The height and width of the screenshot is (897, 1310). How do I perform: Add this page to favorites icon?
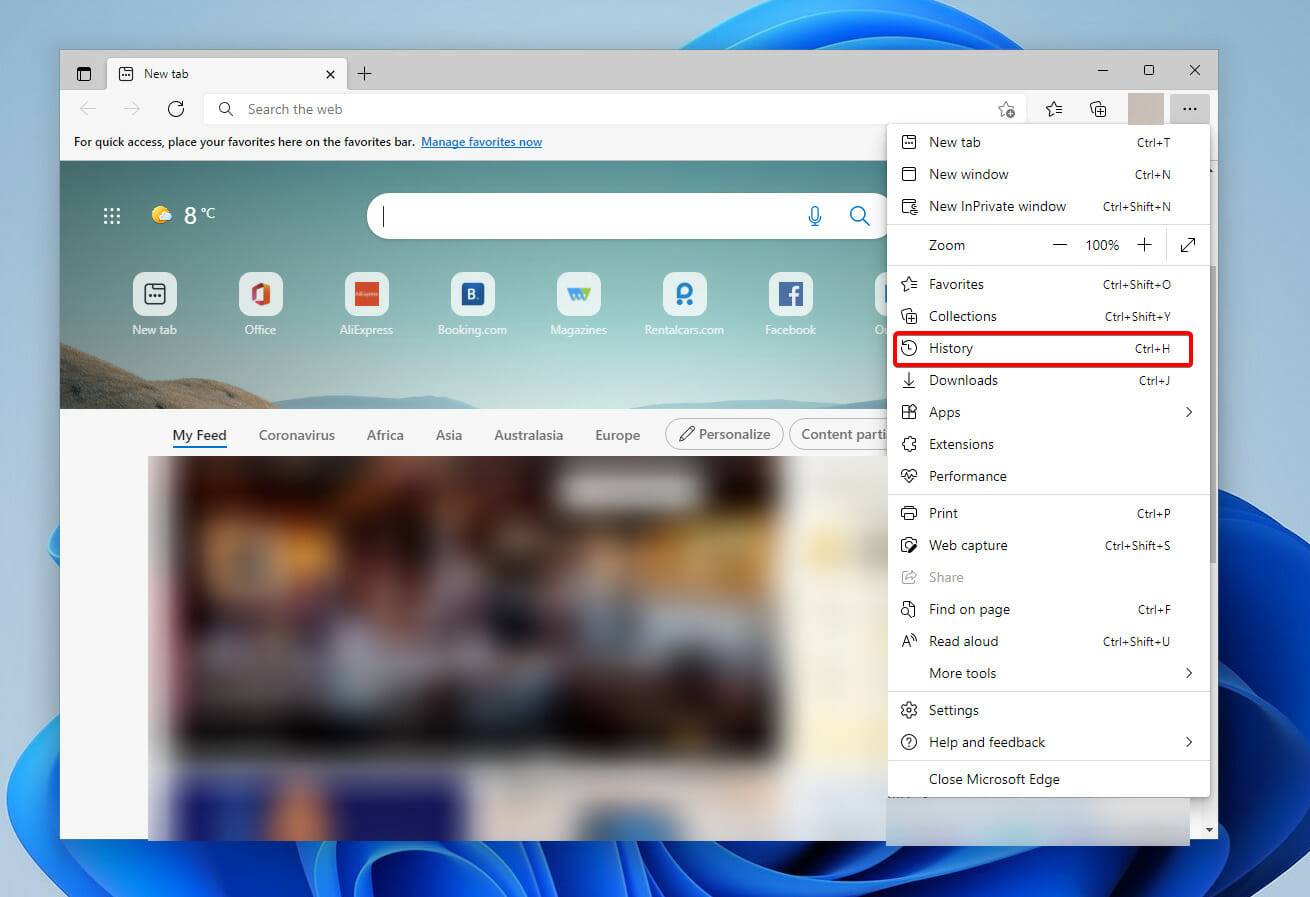pyautogui.click(x=1006, y=109)
